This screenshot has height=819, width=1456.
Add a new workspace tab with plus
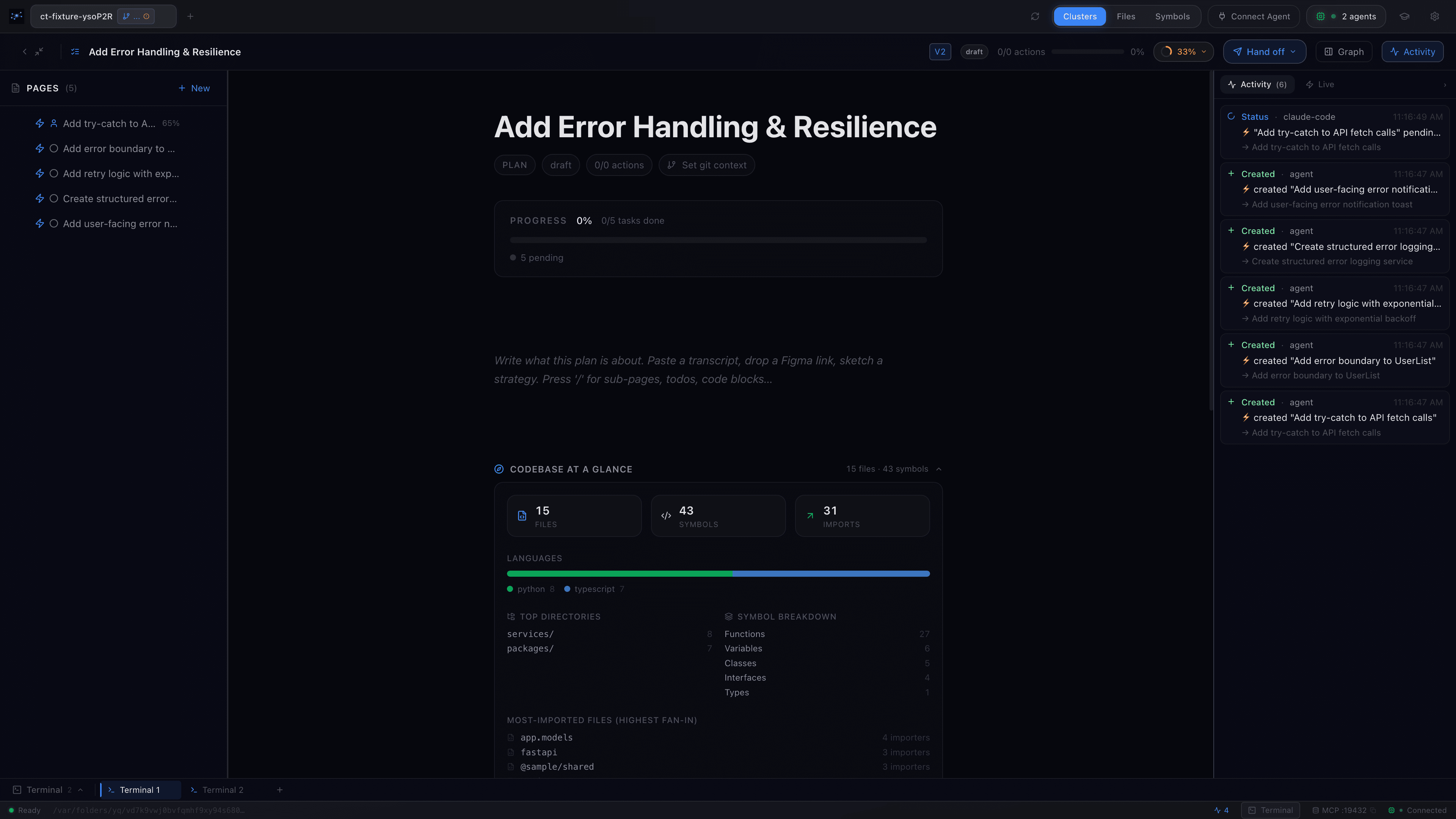tap(190, 16)
